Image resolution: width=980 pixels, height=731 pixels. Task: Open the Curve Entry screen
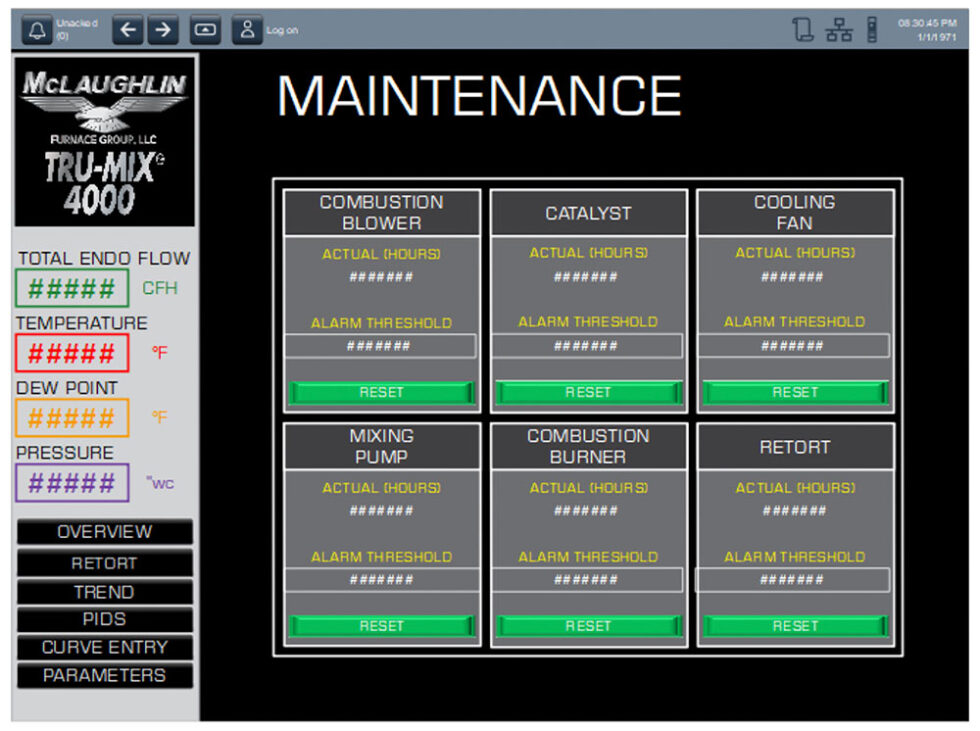pyautogui.click(x=105, y=647)
